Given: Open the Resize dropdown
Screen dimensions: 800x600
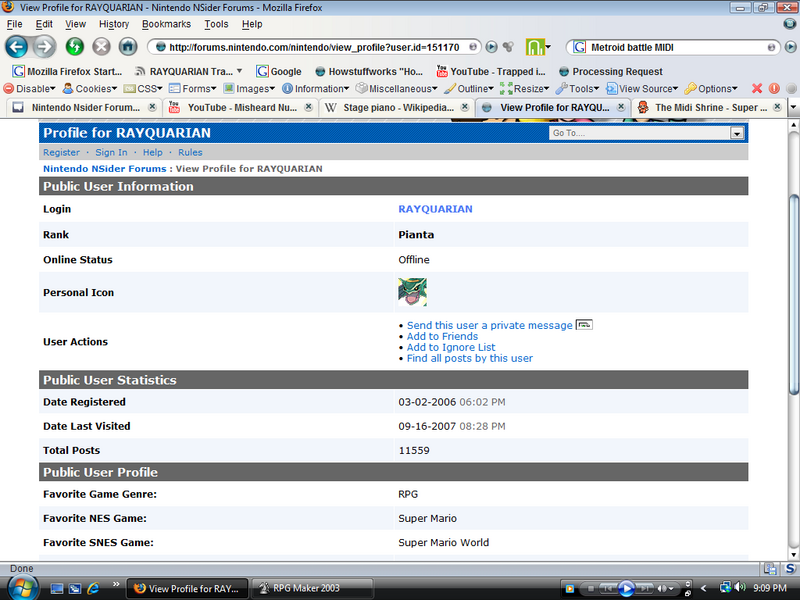Looking at the screenshot, I should (524, 88).
